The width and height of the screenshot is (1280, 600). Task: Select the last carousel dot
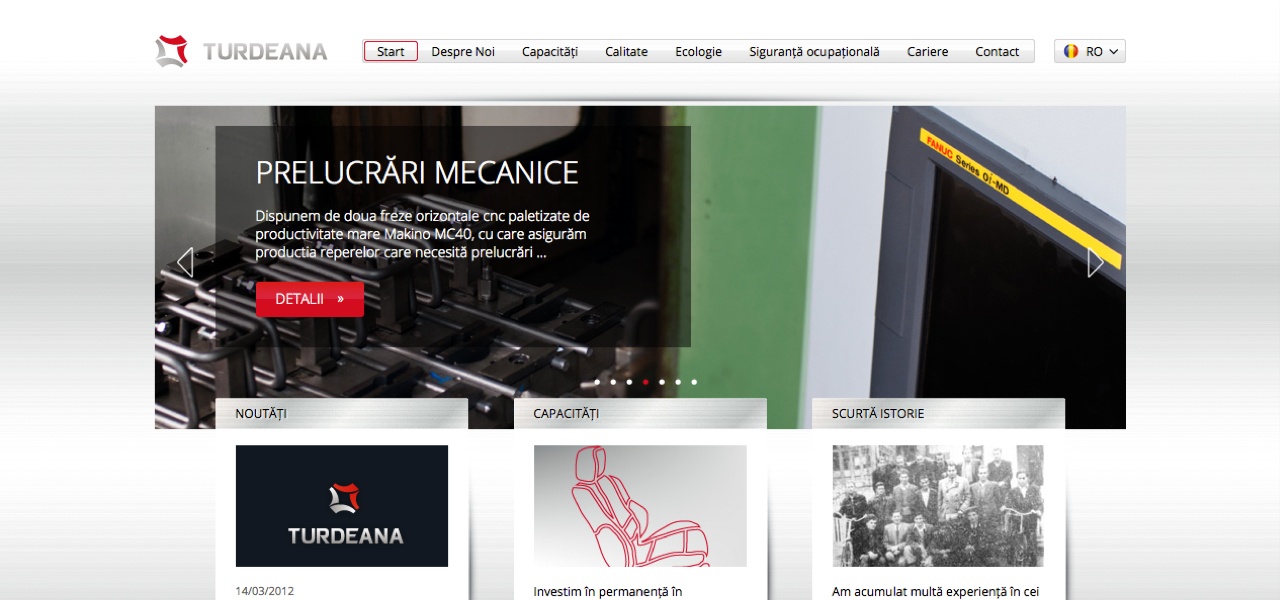[694, 382]
